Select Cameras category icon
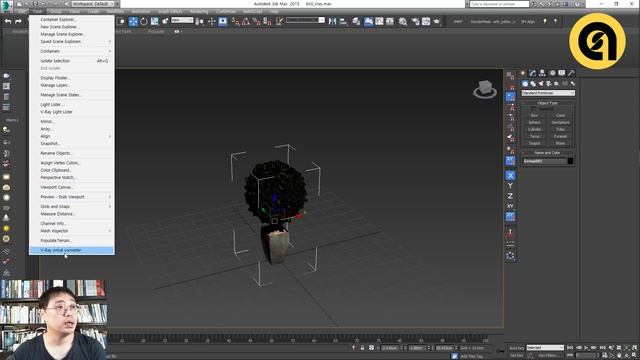The image size is (640, 360). (549, 84)
